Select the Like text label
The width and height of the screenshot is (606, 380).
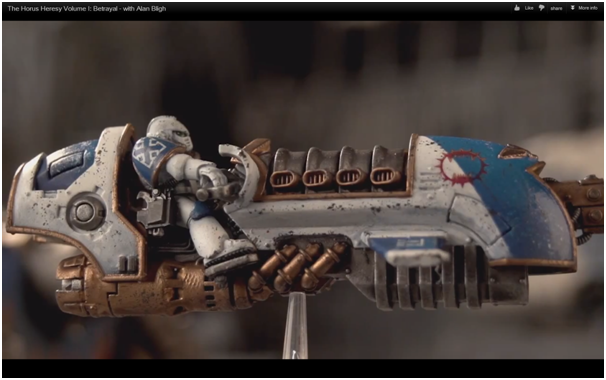coord(529,8)
